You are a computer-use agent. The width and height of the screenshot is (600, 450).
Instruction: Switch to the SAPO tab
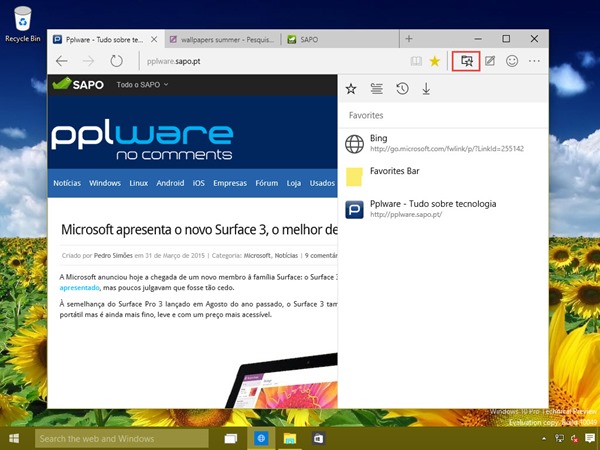tap(341, 39)
